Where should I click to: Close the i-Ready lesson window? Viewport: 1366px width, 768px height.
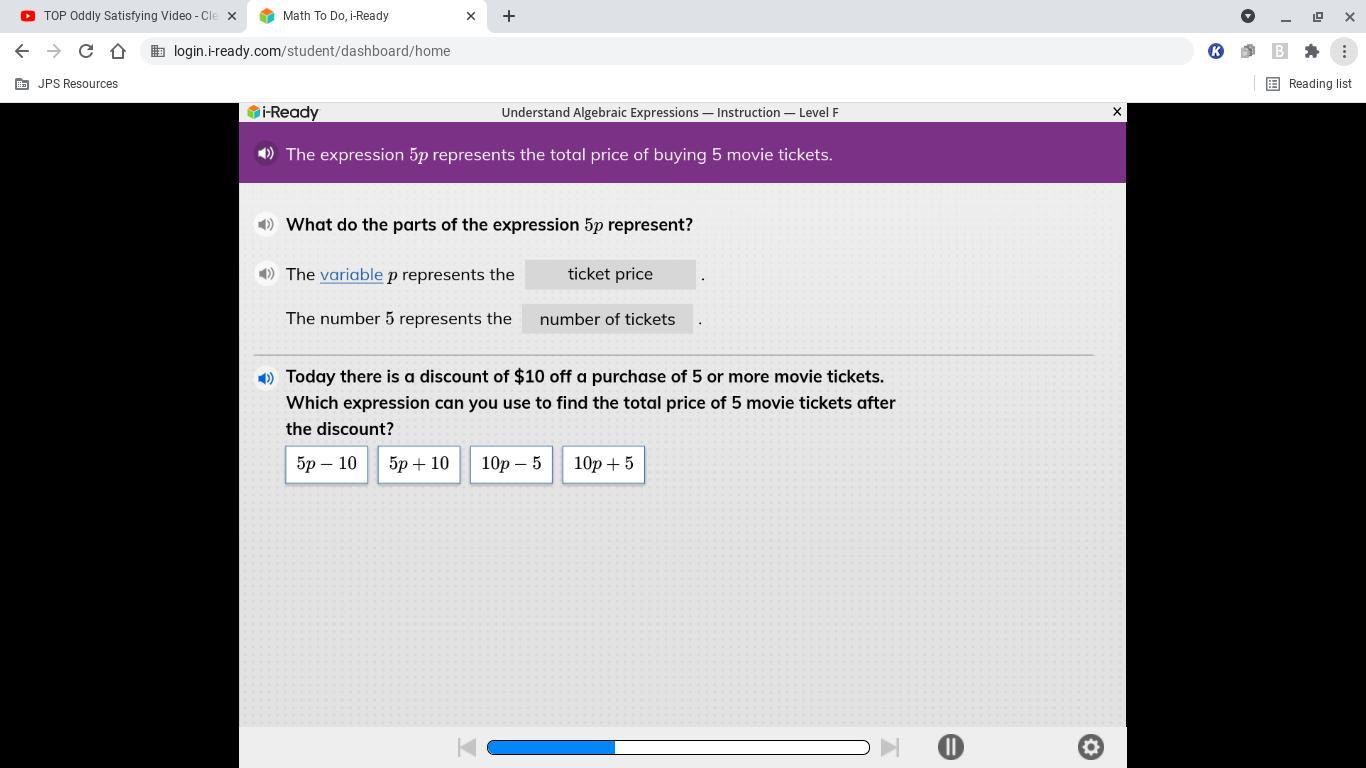1117,112
